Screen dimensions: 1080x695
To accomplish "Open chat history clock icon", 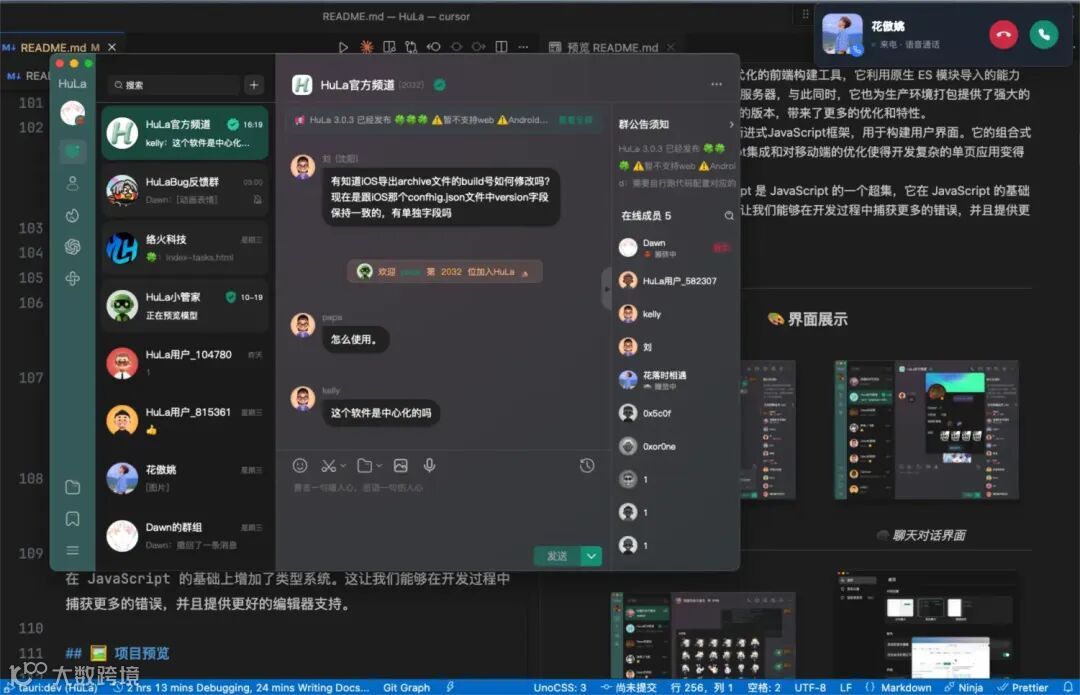I will [x=587, y=466].
